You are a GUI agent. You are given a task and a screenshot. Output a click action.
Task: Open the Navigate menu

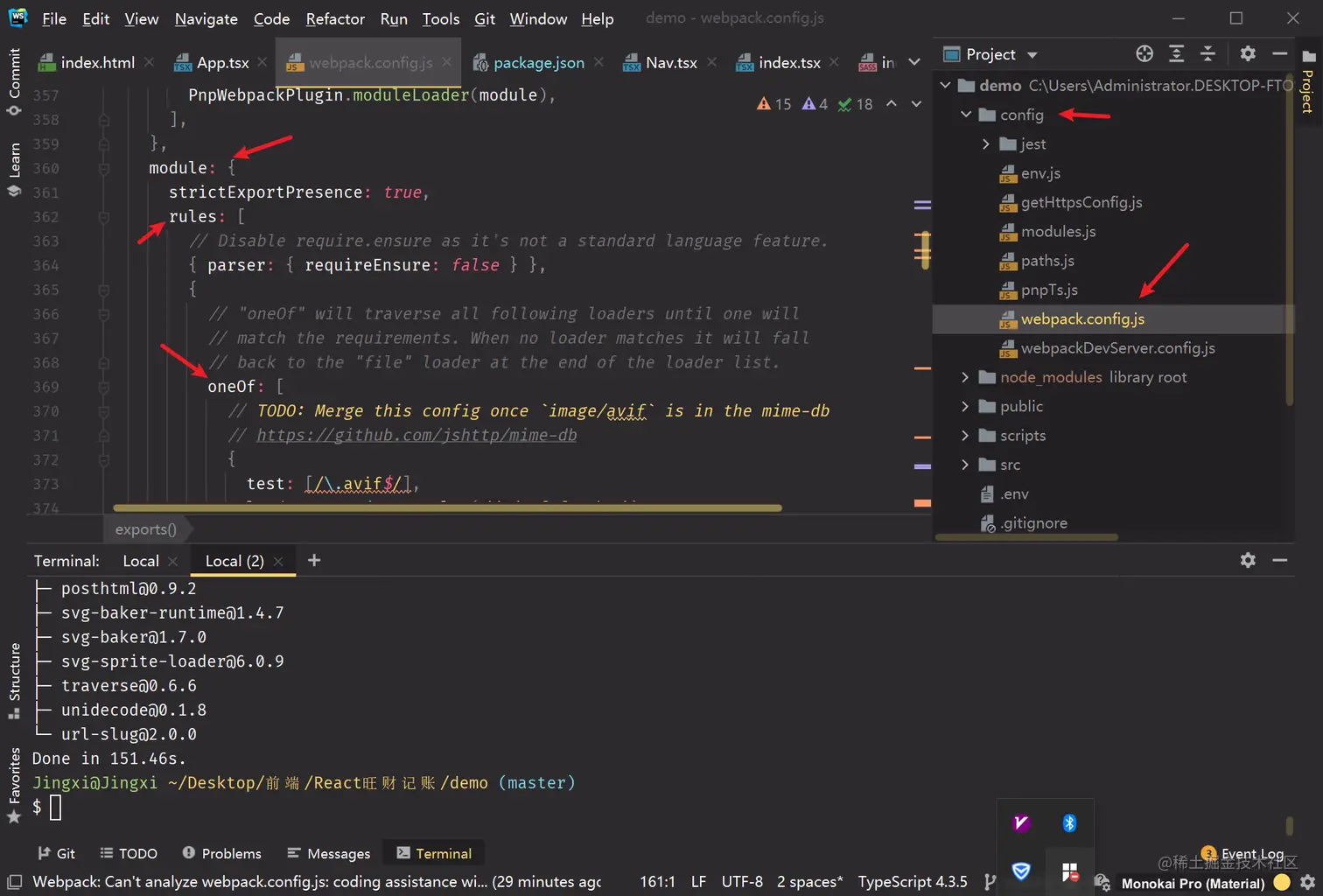[x=206, y=18]
